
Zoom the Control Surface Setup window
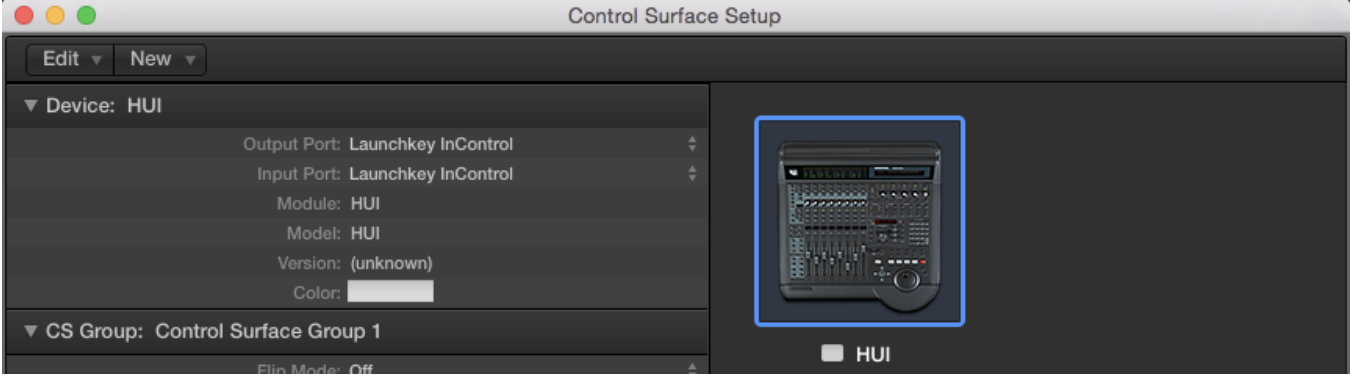[x=86, y=16]
